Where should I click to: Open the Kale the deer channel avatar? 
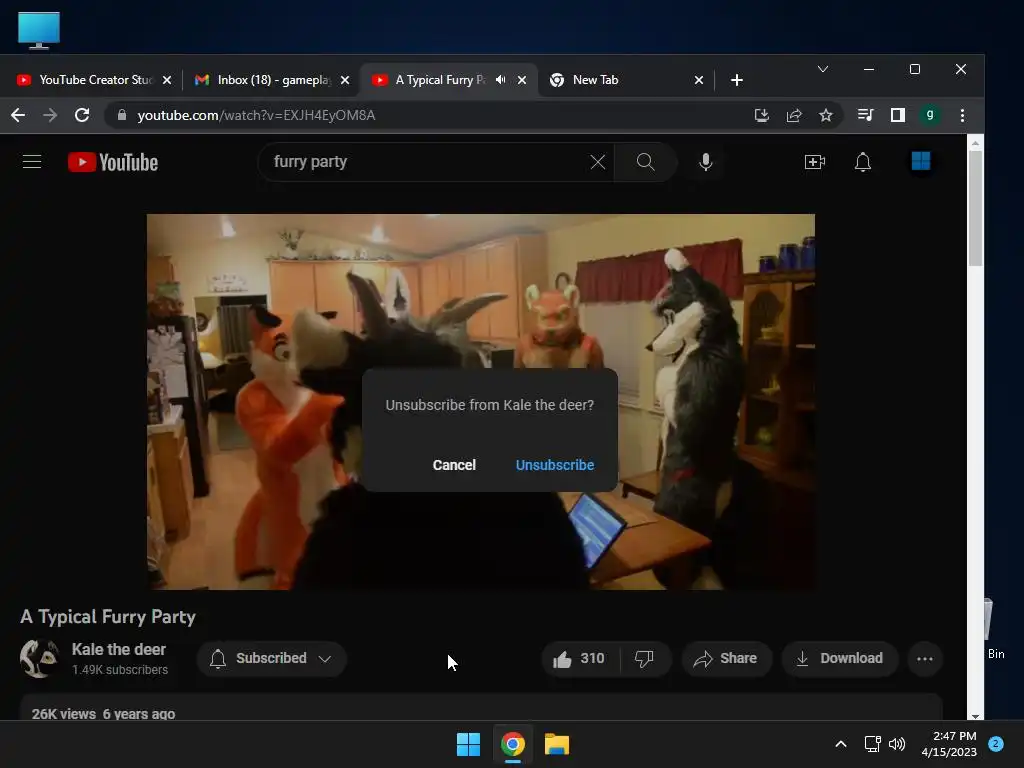[39, 658]
